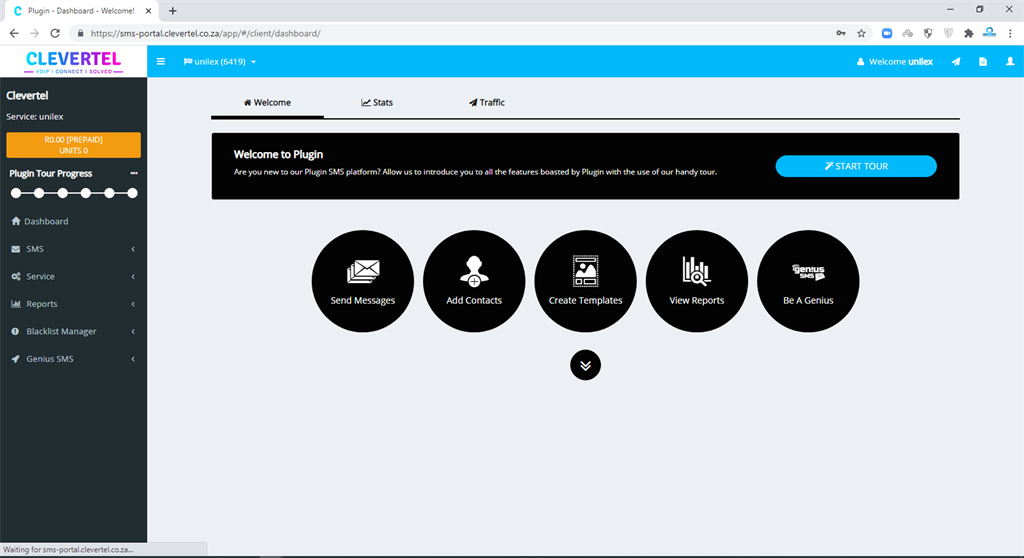Open a new browser tab
This screenshot has height=558, width=1024.
[x=172, y=10]
